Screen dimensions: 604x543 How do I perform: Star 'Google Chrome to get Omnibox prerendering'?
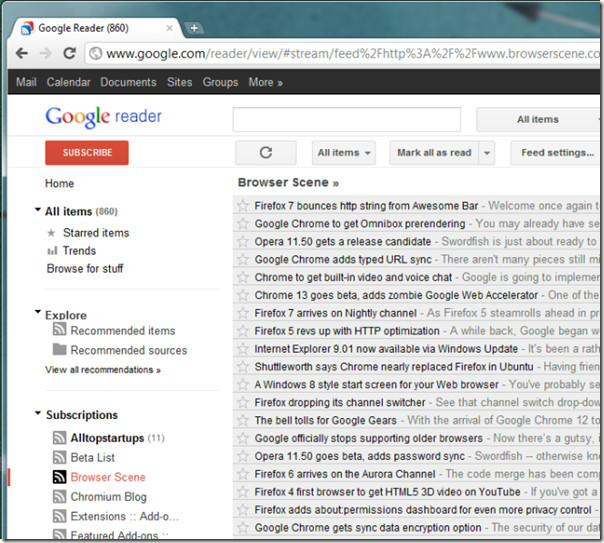(x=243, y=223)
